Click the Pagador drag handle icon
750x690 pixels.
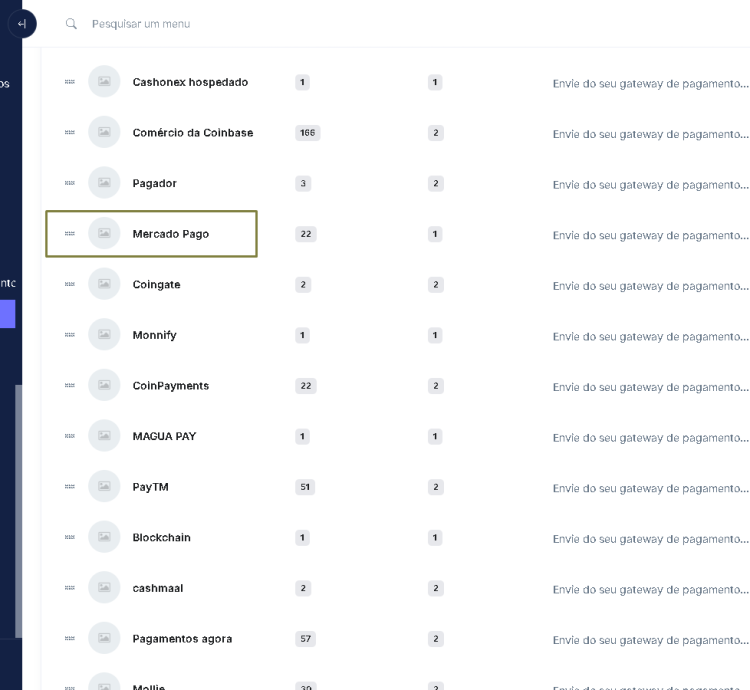point(69,183)
